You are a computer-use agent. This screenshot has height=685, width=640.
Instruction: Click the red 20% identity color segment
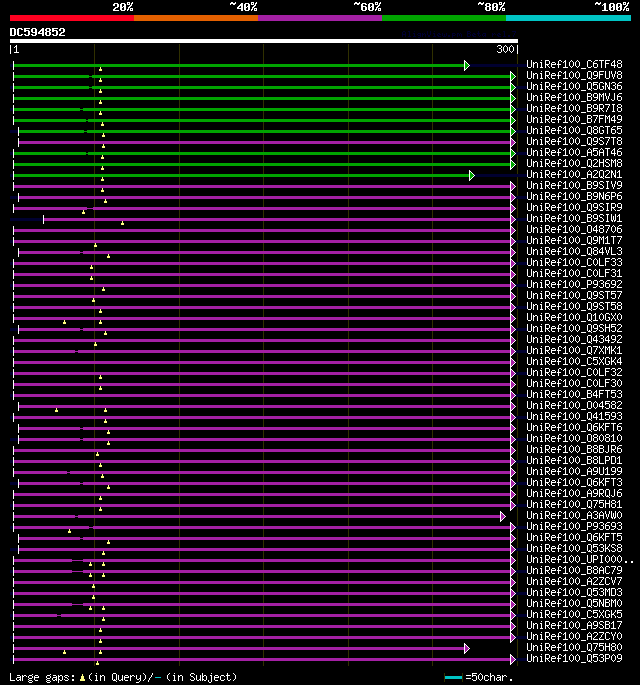click(x=72, y=18)
